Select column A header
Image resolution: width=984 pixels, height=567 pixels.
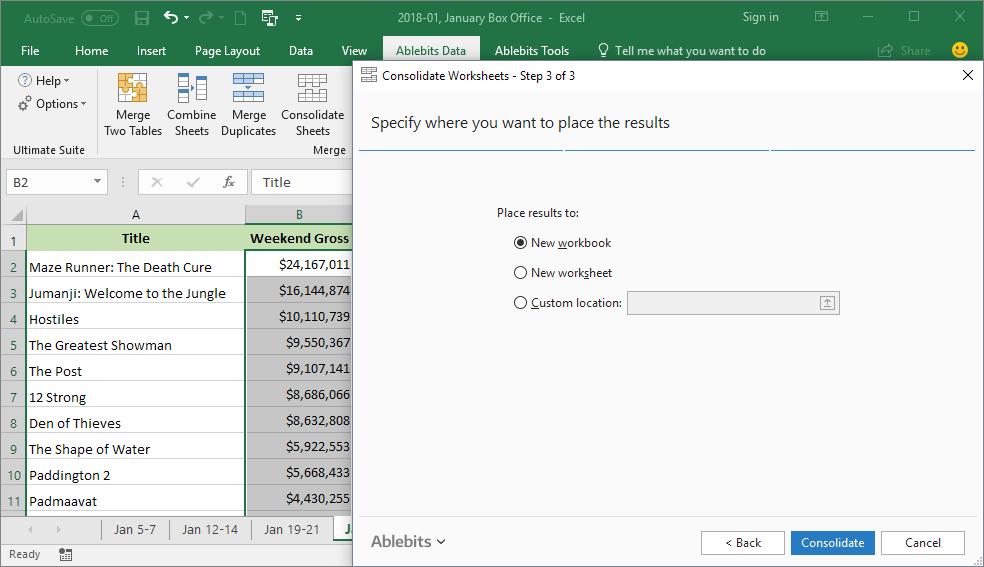pos(136,215)
